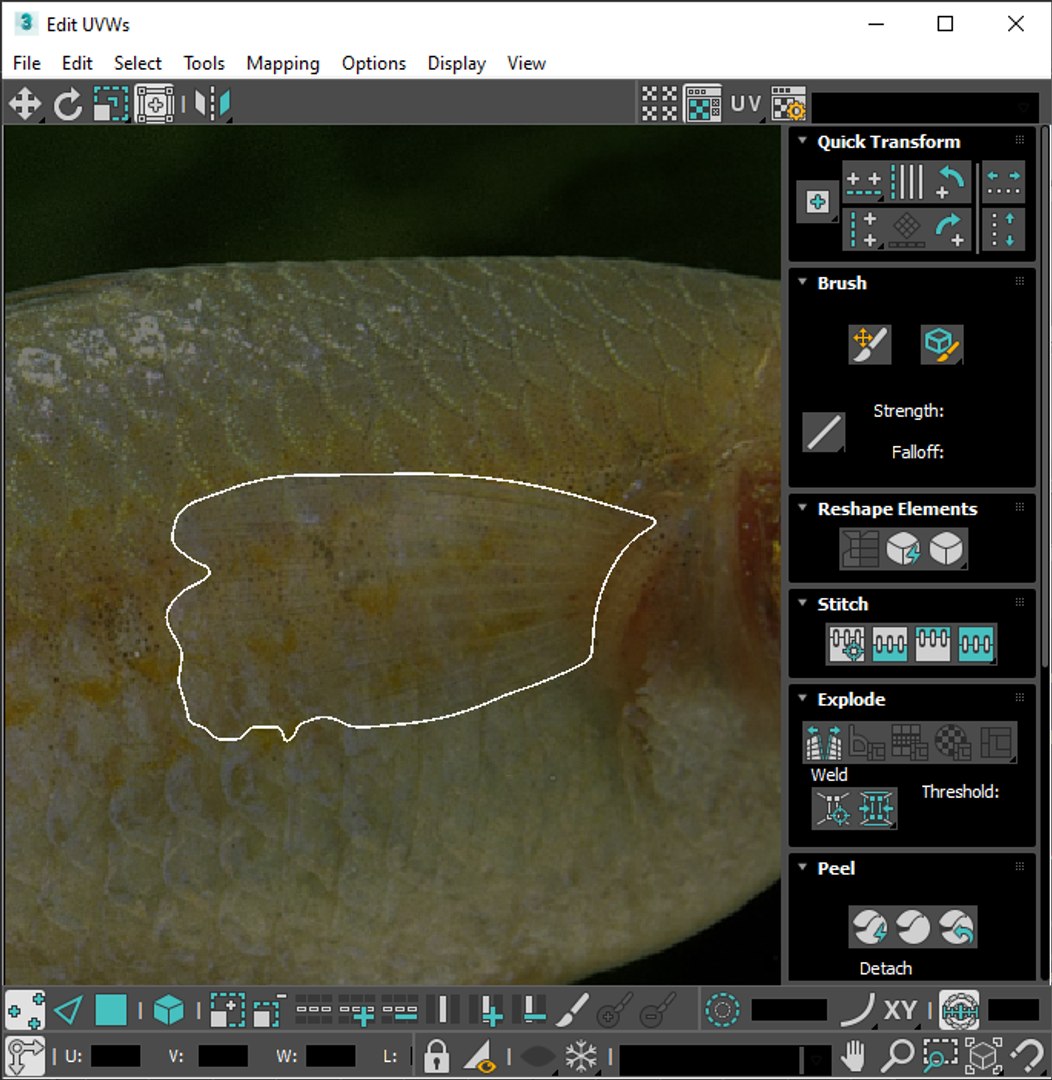Collapse the Quick Transform rollout
Image resolution: width=1052 pixels, height=1080 pixels.
(x=802, y=141)
